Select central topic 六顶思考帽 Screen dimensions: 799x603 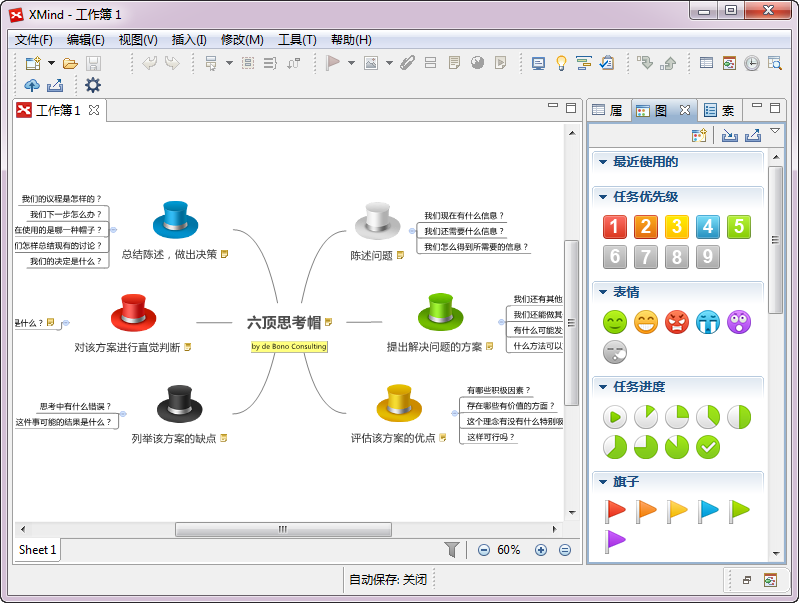coord(284,323)
